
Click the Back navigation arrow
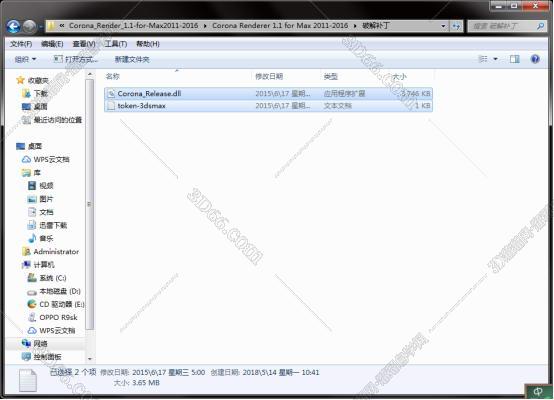13,27
